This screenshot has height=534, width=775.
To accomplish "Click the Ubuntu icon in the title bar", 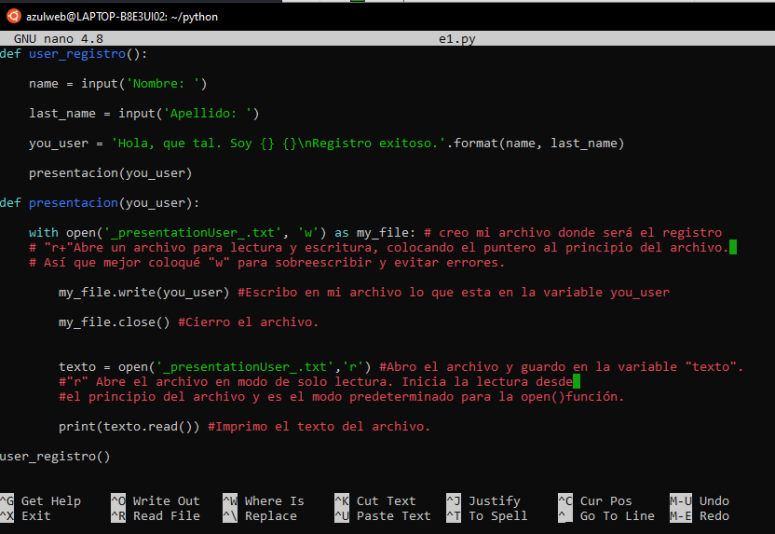I will pyautogui.click(x=13, y=15).
